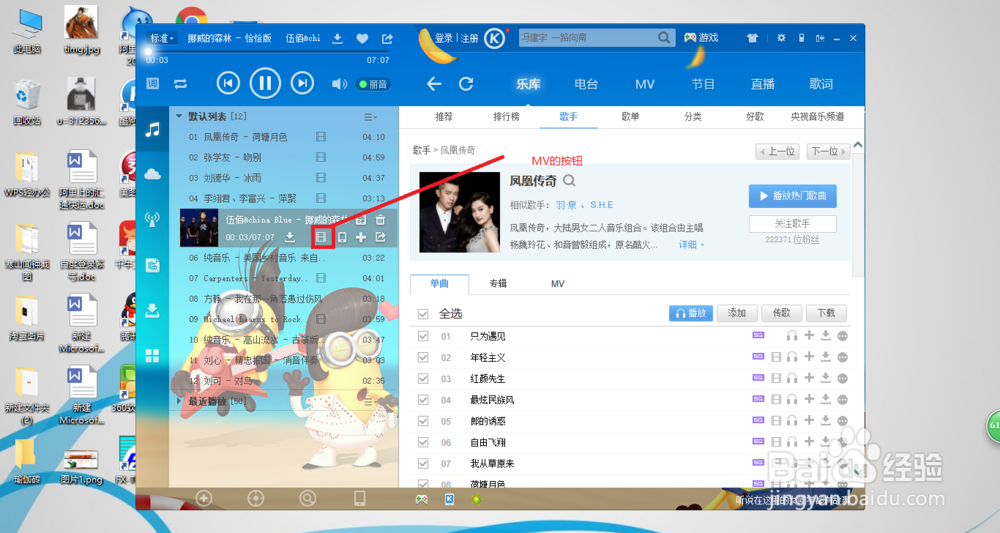Send playing 伍佰 song to phone icon
The width and height of the screenshot is (1000, 533).
(342, 237)
